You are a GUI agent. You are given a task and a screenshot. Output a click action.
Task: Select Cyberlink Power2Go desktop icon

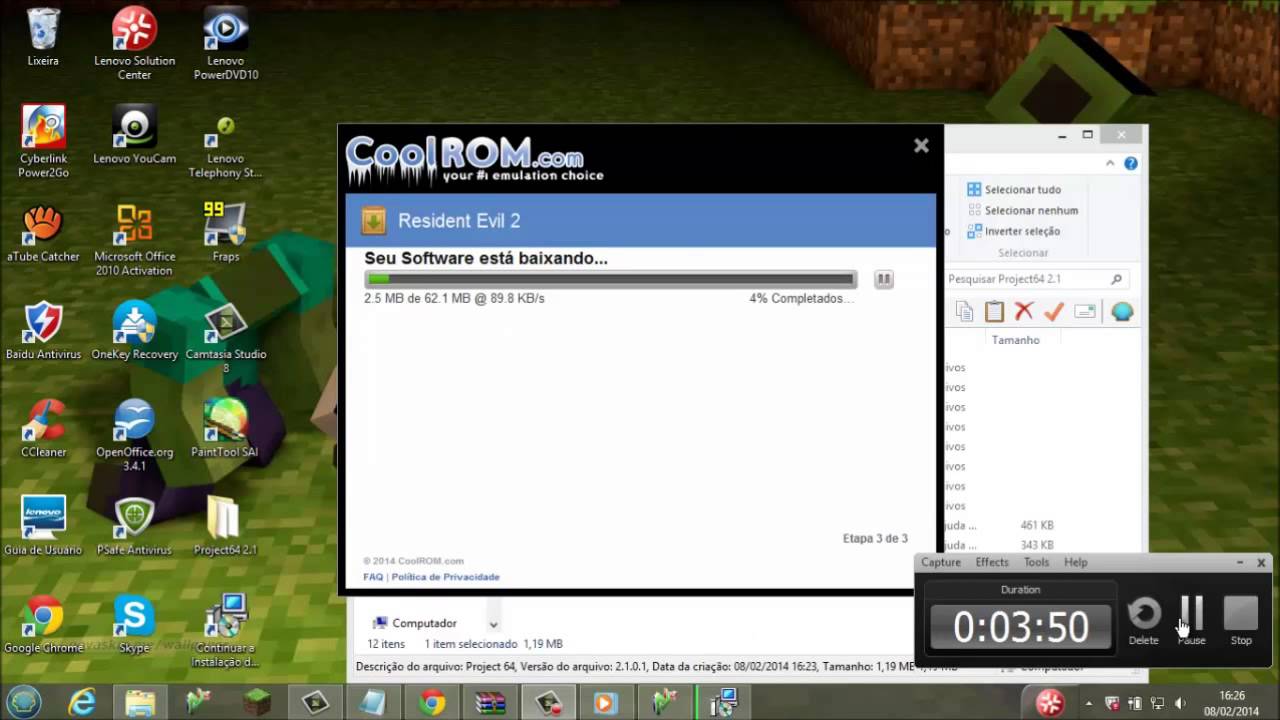(43, 142)
